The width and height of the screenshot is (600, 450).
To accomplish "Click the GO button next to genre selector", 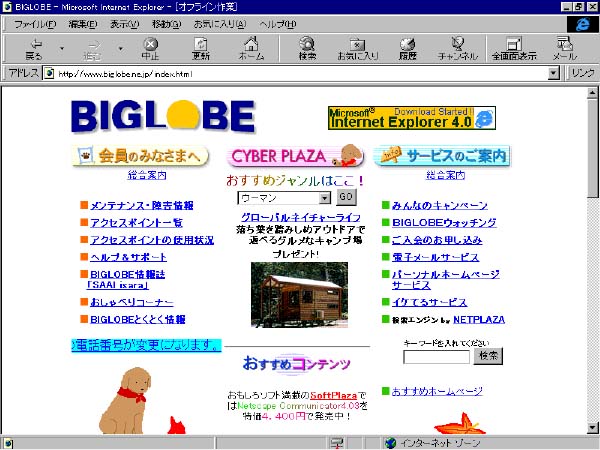I will click(x=346, y=197).
